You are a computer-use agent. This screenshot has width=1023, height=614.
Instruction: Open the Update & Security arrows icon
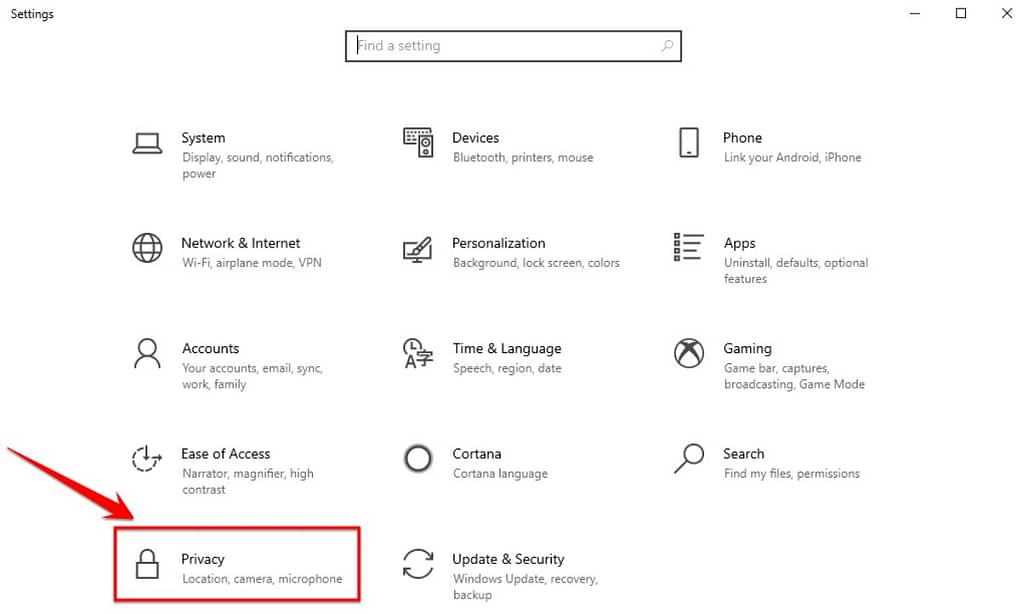coord(418,564)
